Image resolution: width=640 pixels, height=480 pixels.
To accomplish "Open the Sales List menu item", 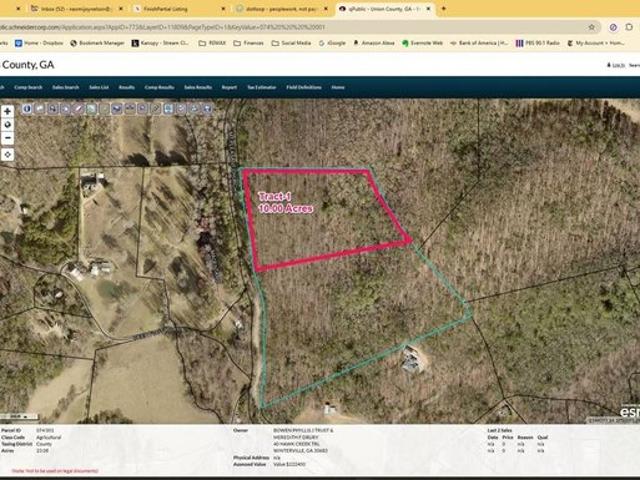I will pyautogui.click(x=99, y=87).
